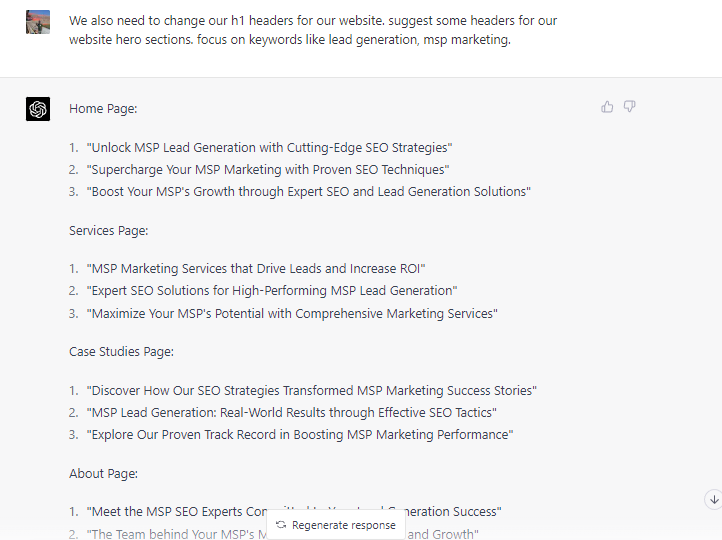Click the "Case Studies Page:" heading text

pos(122,352)
